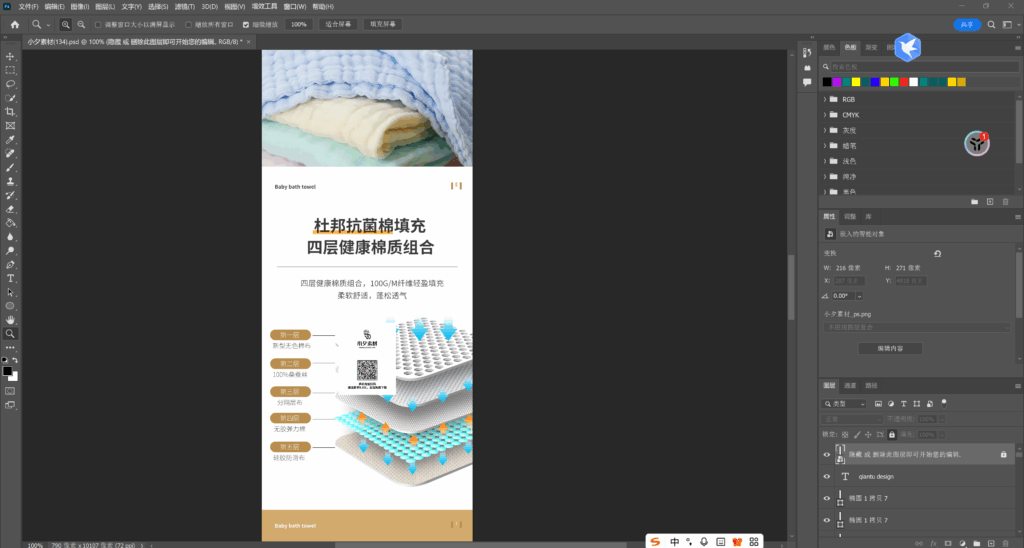
Task: Expand the 灰度 swatch folder
Action: click(825, 130)
